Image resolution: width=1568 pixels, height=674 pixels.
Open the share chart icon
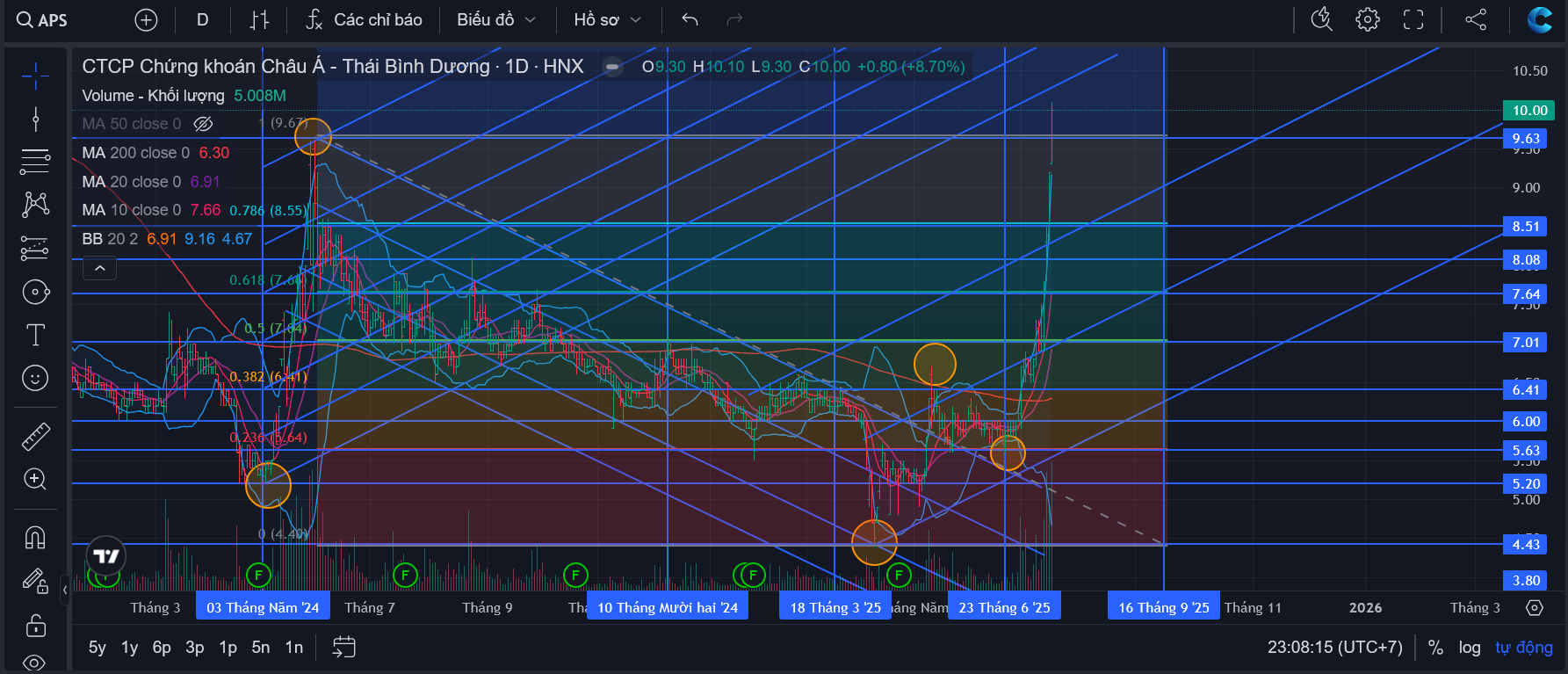[x=1476, y=19]
